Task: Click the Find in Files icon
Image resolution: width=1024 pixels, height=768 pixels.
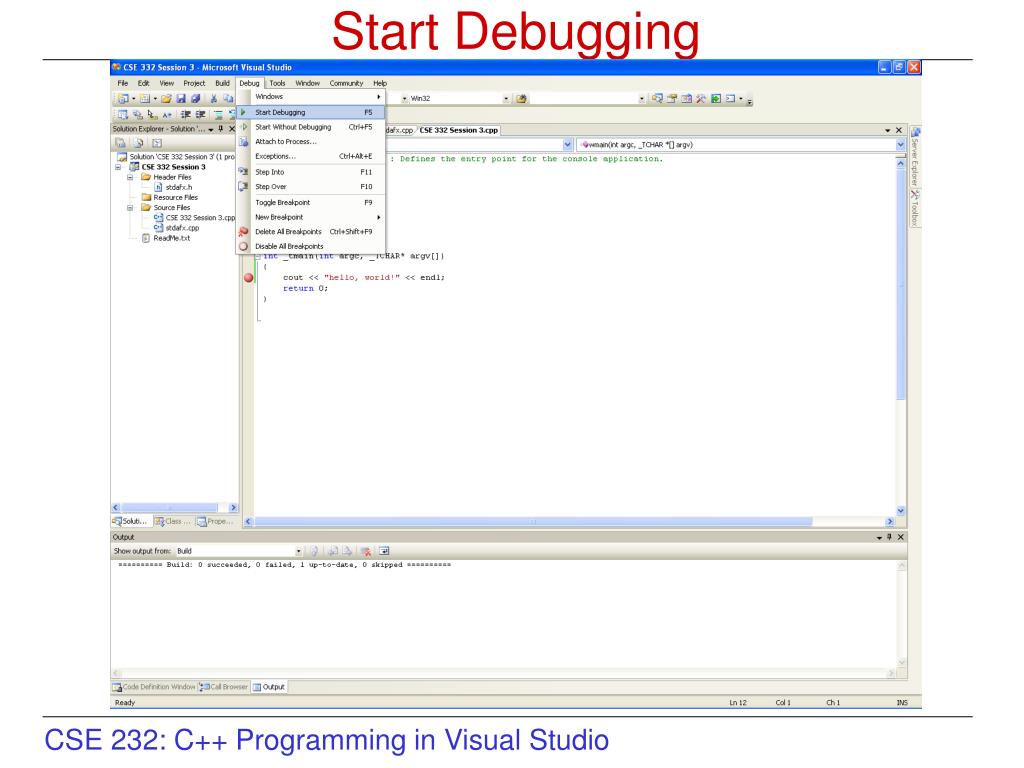Action: click(x=522, y=99)
